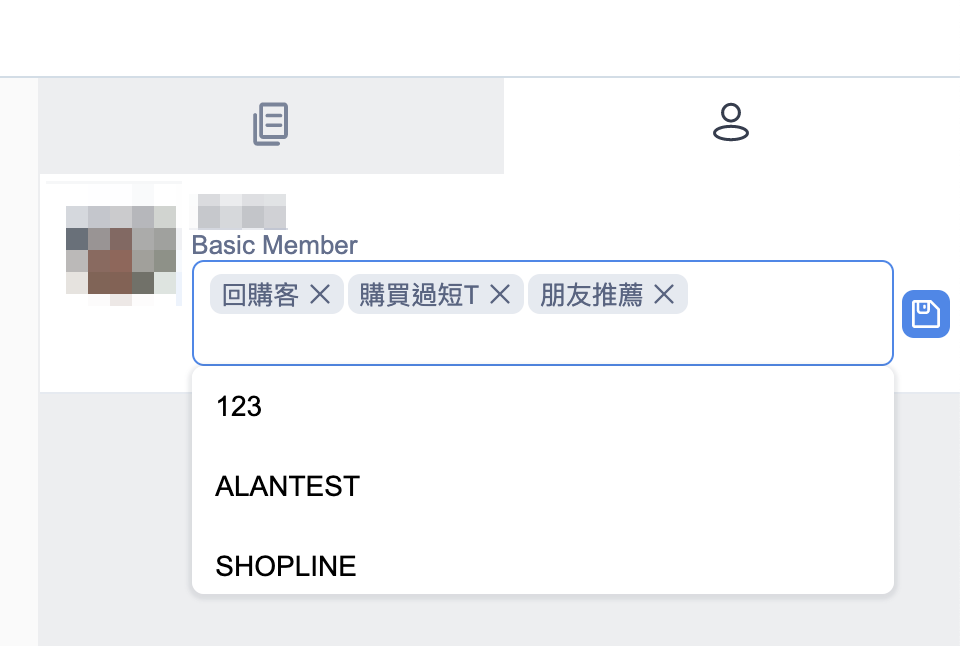
Task: Save tags with the blue floppy-disk button
Action: [x=926, y=314]
